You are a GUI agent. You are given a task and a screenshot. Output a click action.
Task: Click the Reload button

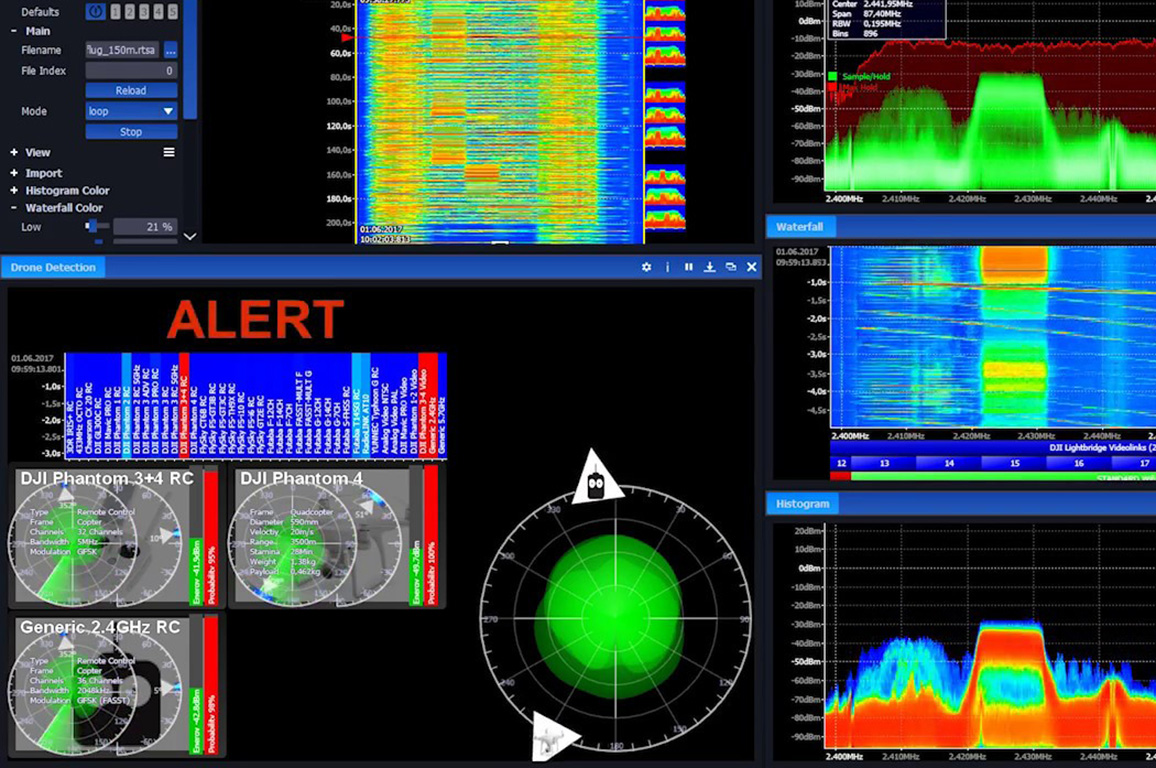tap(131, 90)
